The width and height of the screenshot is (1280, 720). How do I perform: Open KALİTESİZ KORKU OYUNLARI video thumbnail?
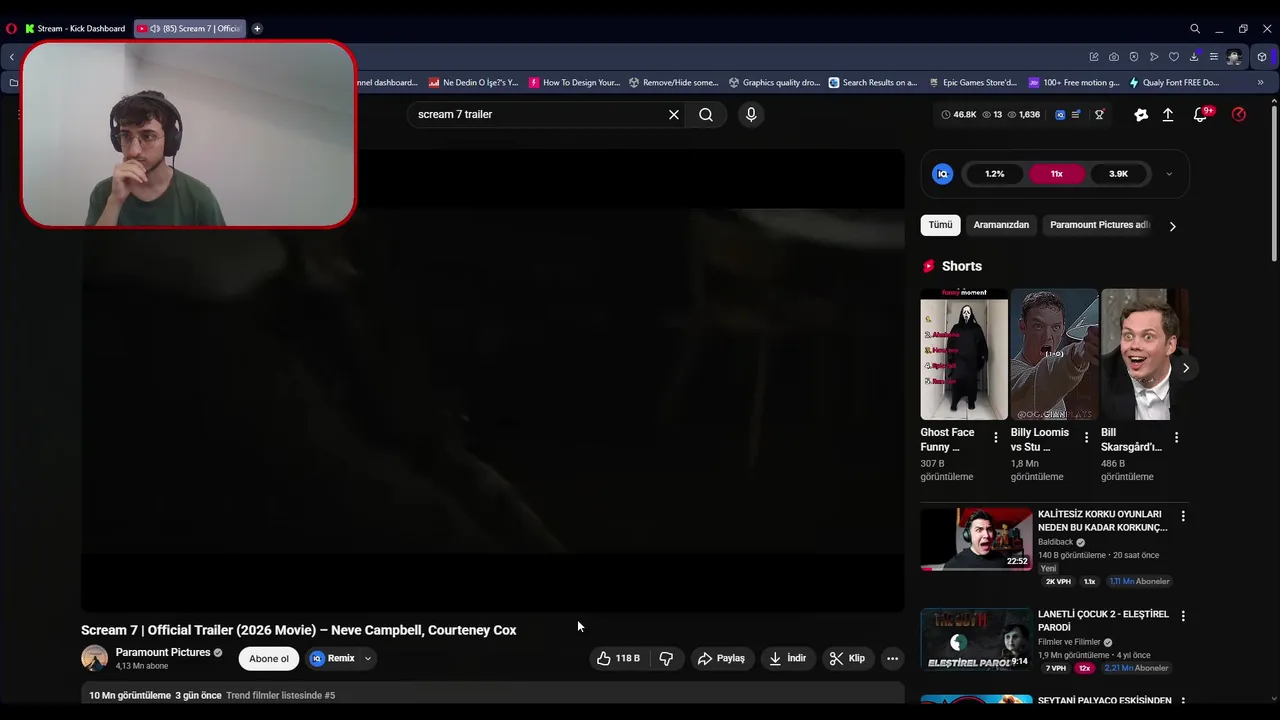(x=976, y=539)
